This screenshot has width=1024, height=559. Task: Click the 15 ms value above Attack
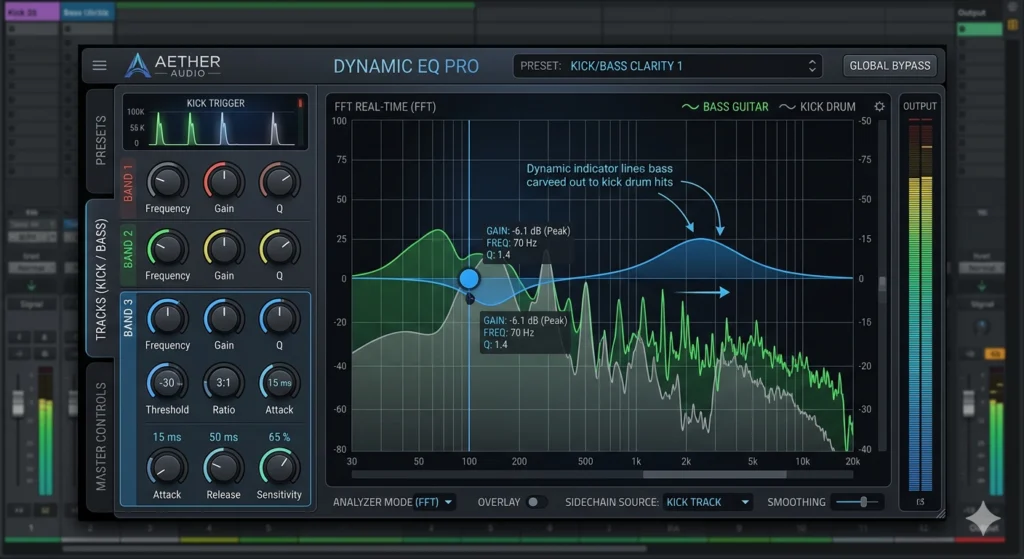pos(167,437)
